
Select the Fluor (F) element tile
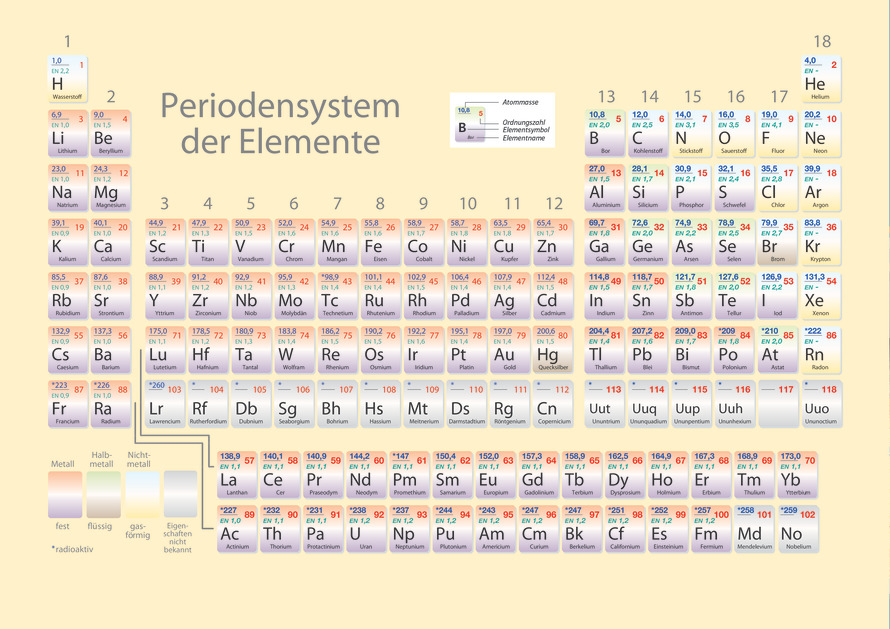tap(777, 133)
